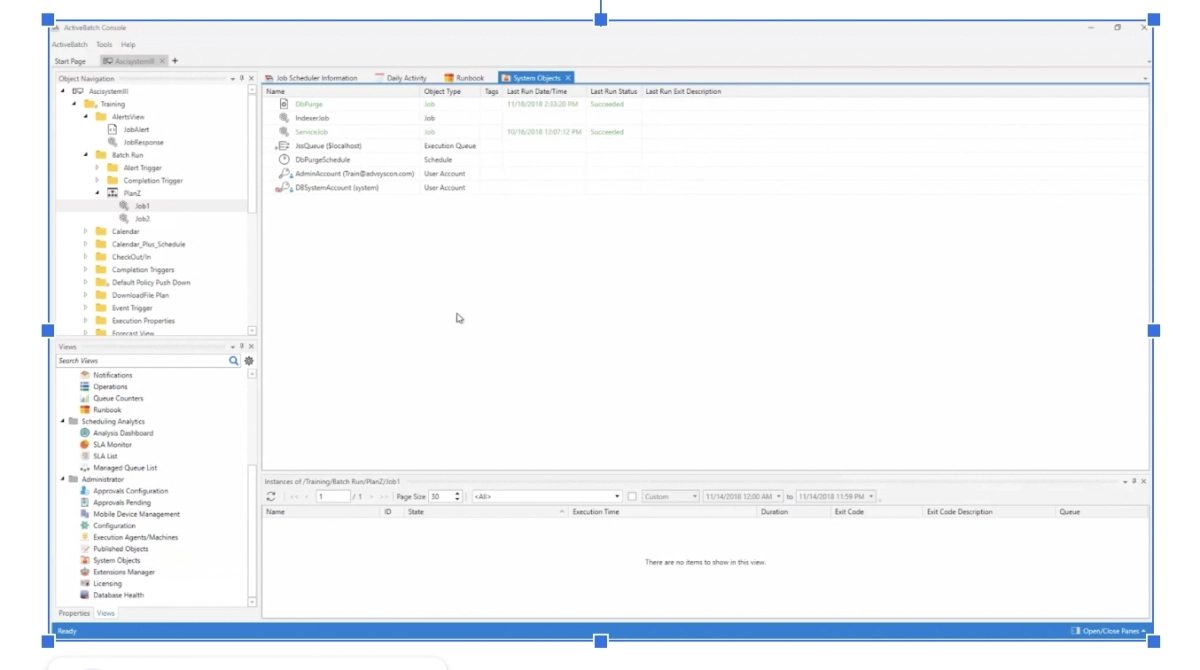The image size is (1200, 670).
Task: Open the Analysis Dashboard view icon
Action: click(85, 433)
